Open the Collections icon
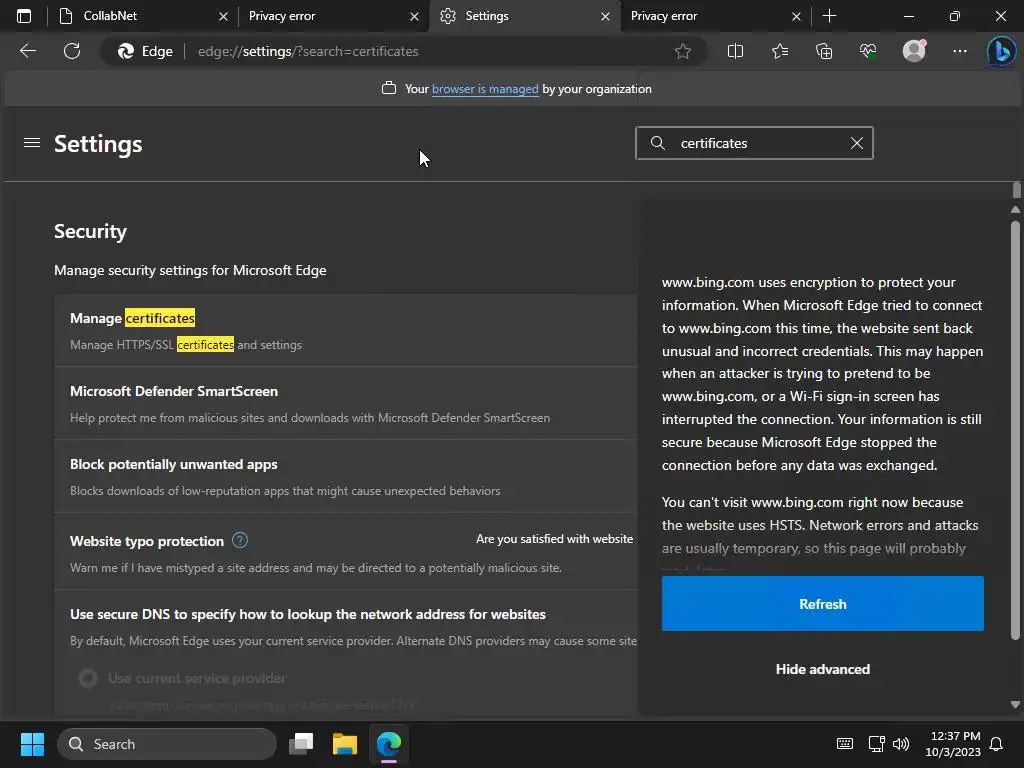This screenshot has height=768, width=1024. click(x=824, y=51)
